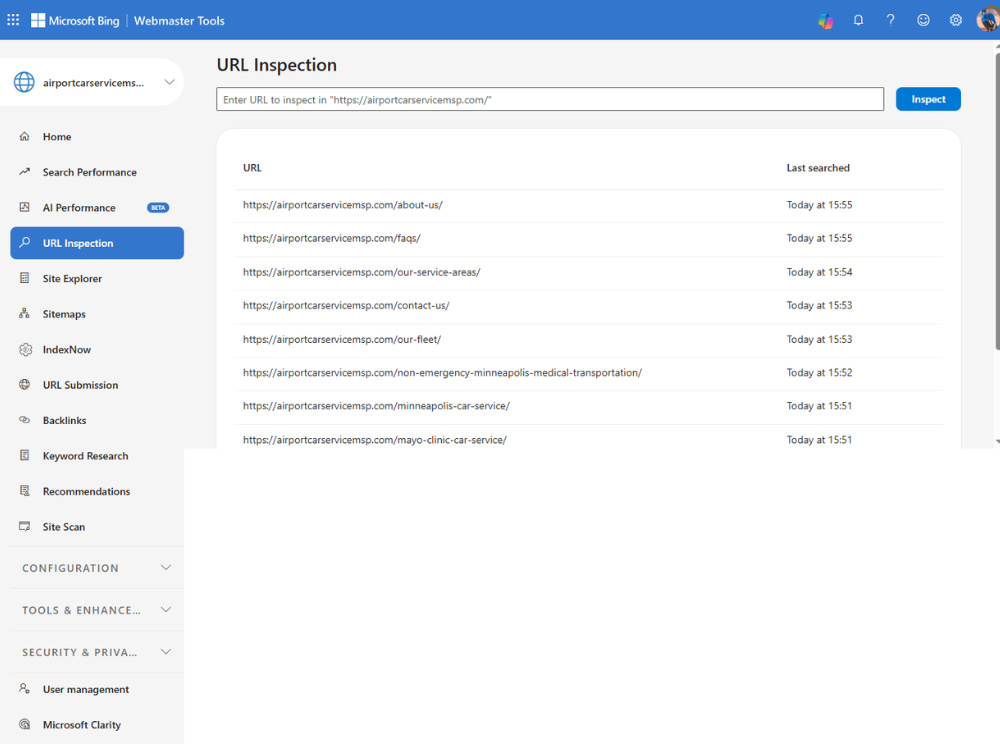Screen dimensions: 1000x750
Task: Click the Home house icon
Action: tap(25, 136)
